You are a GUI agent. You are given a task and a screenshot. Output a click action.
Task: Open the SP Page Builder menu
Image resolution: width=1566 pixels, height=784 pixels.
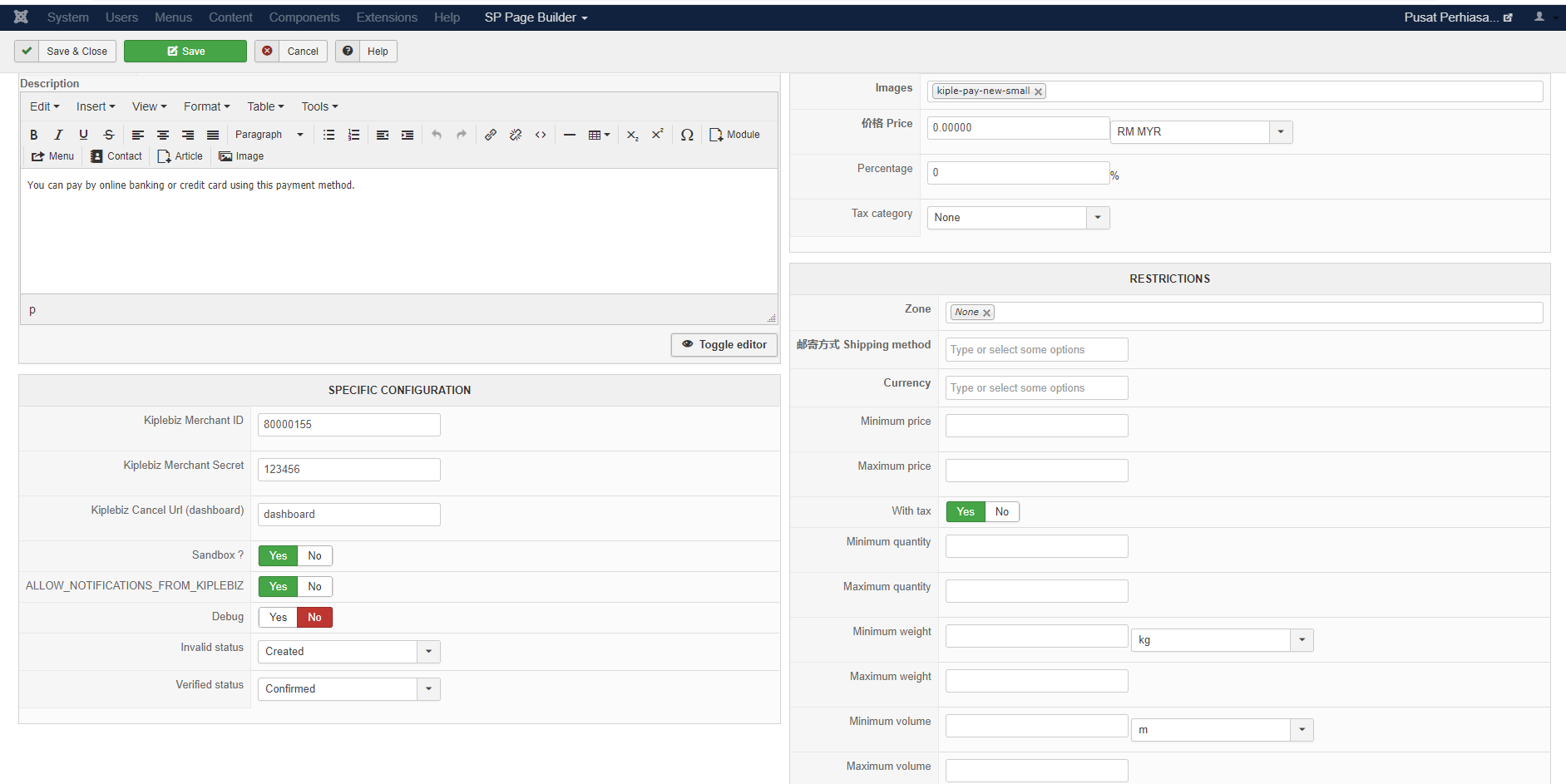coord(536,17)
